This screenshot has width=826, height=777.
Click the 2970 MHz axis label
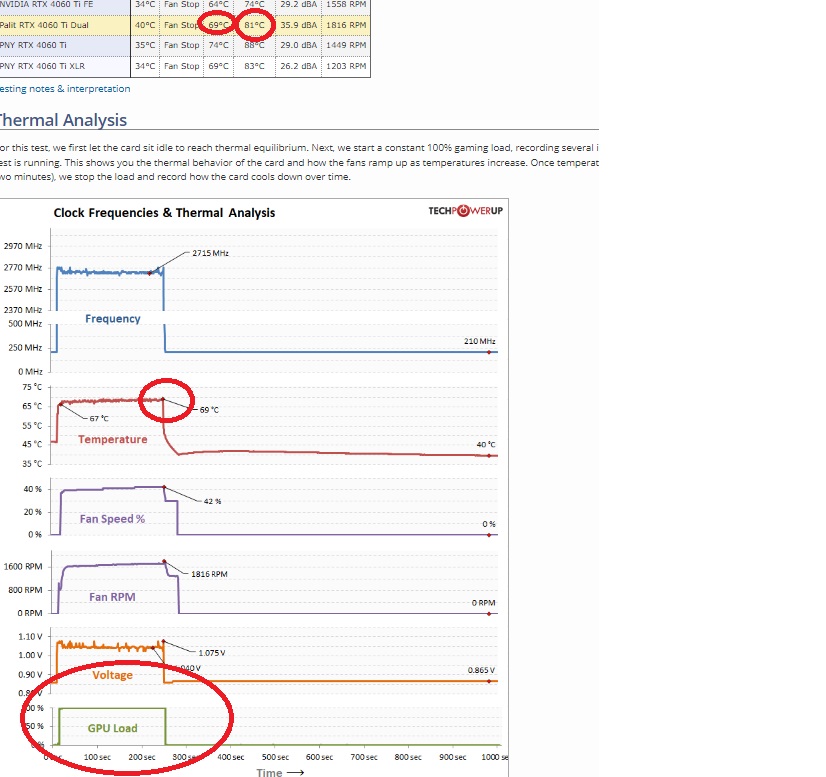(23, 246)
